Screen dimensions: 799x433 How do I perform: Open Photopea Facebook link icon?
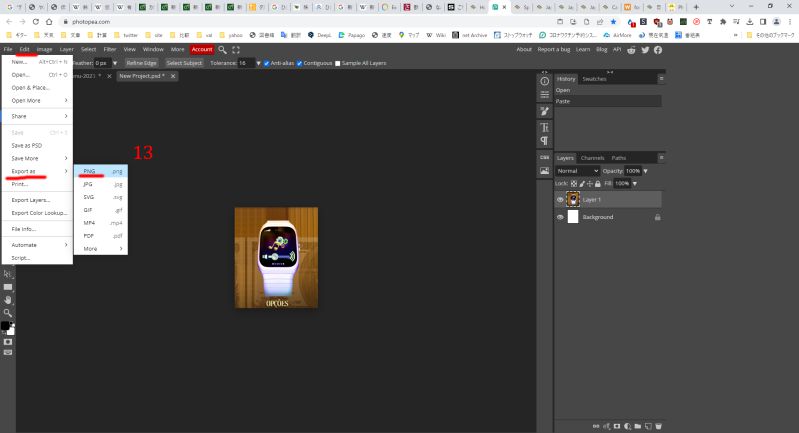coord(658,50)
